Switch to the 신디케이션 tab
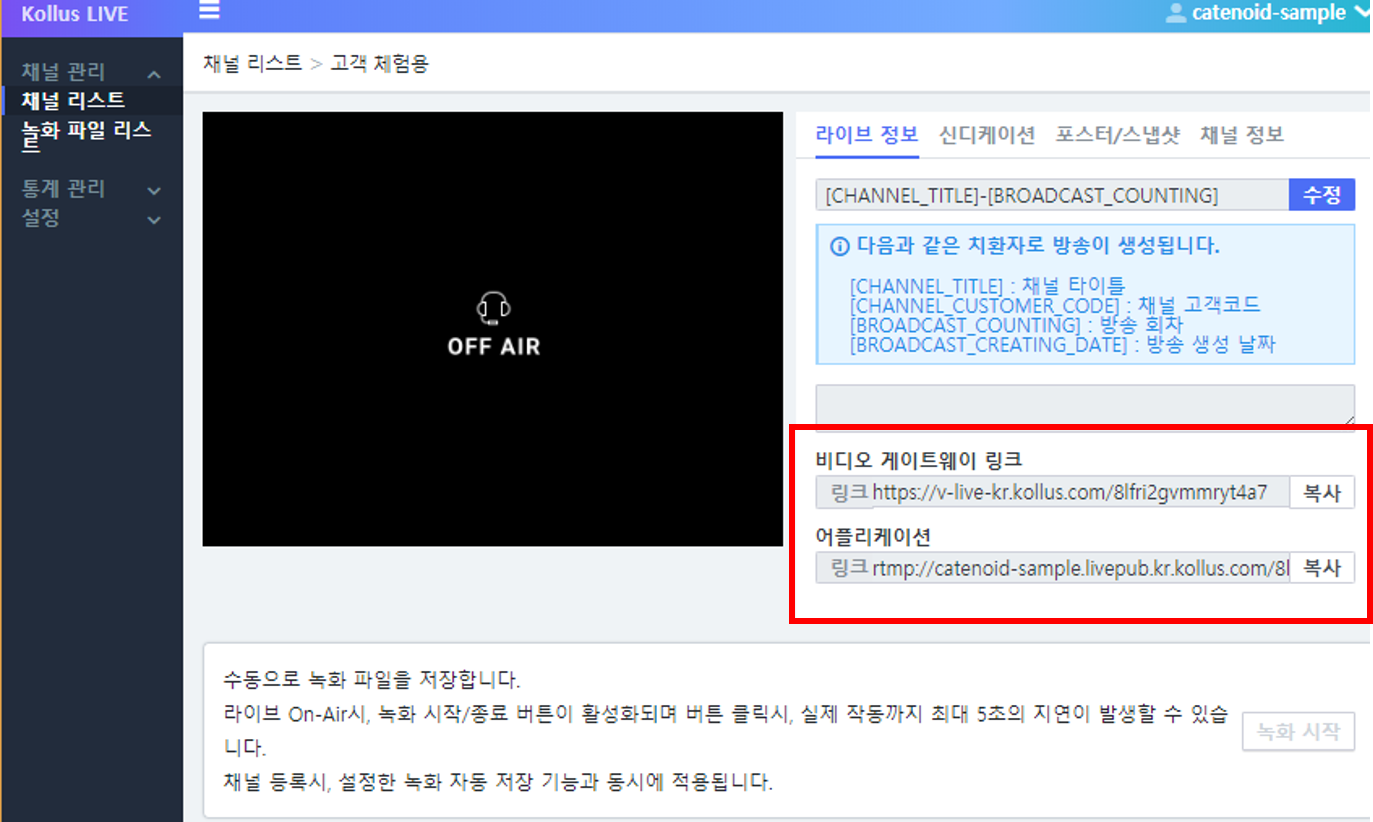 click(x=986, y=135)
